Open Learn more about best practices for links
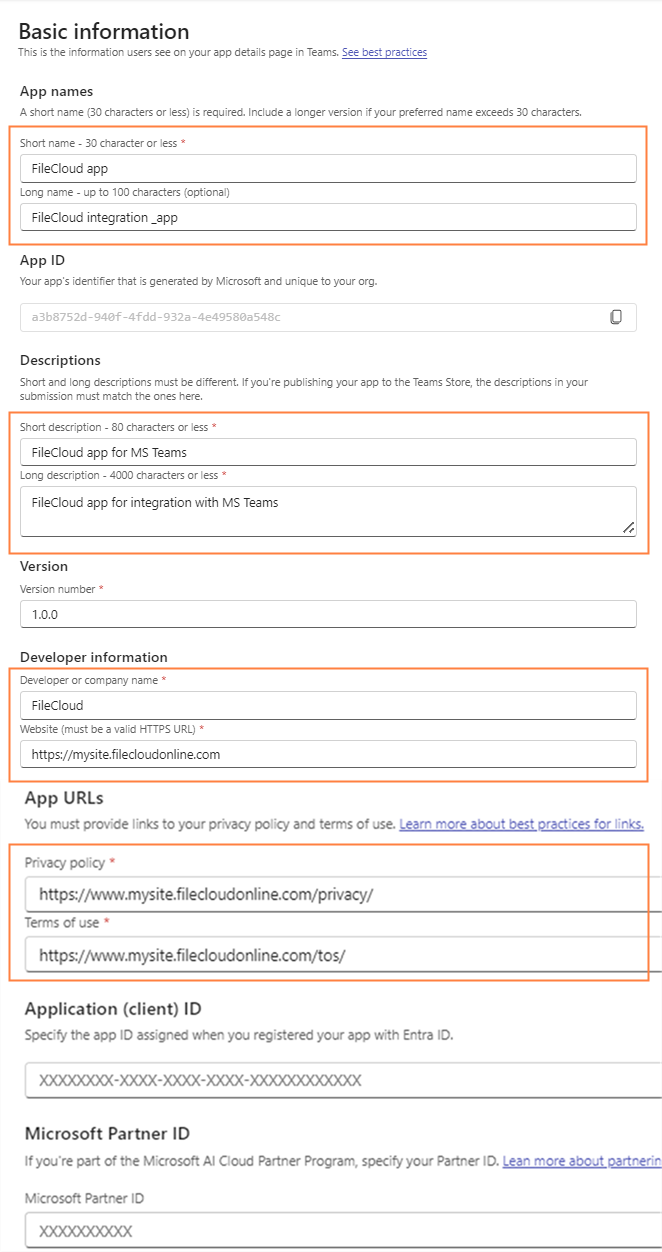 (x=521, y=824)
